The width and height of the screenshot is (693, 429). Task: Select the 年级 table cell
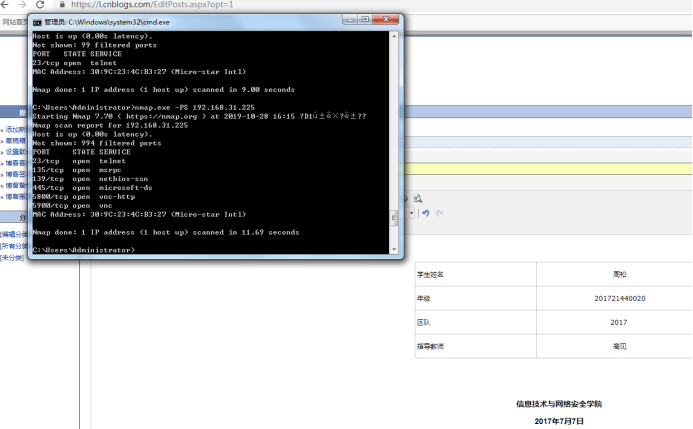pos(476,298)
